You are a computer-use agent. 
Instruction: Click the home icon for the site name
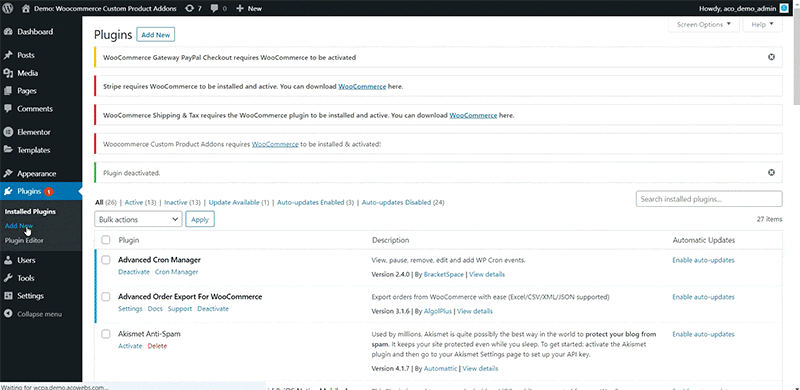(26, 9)
